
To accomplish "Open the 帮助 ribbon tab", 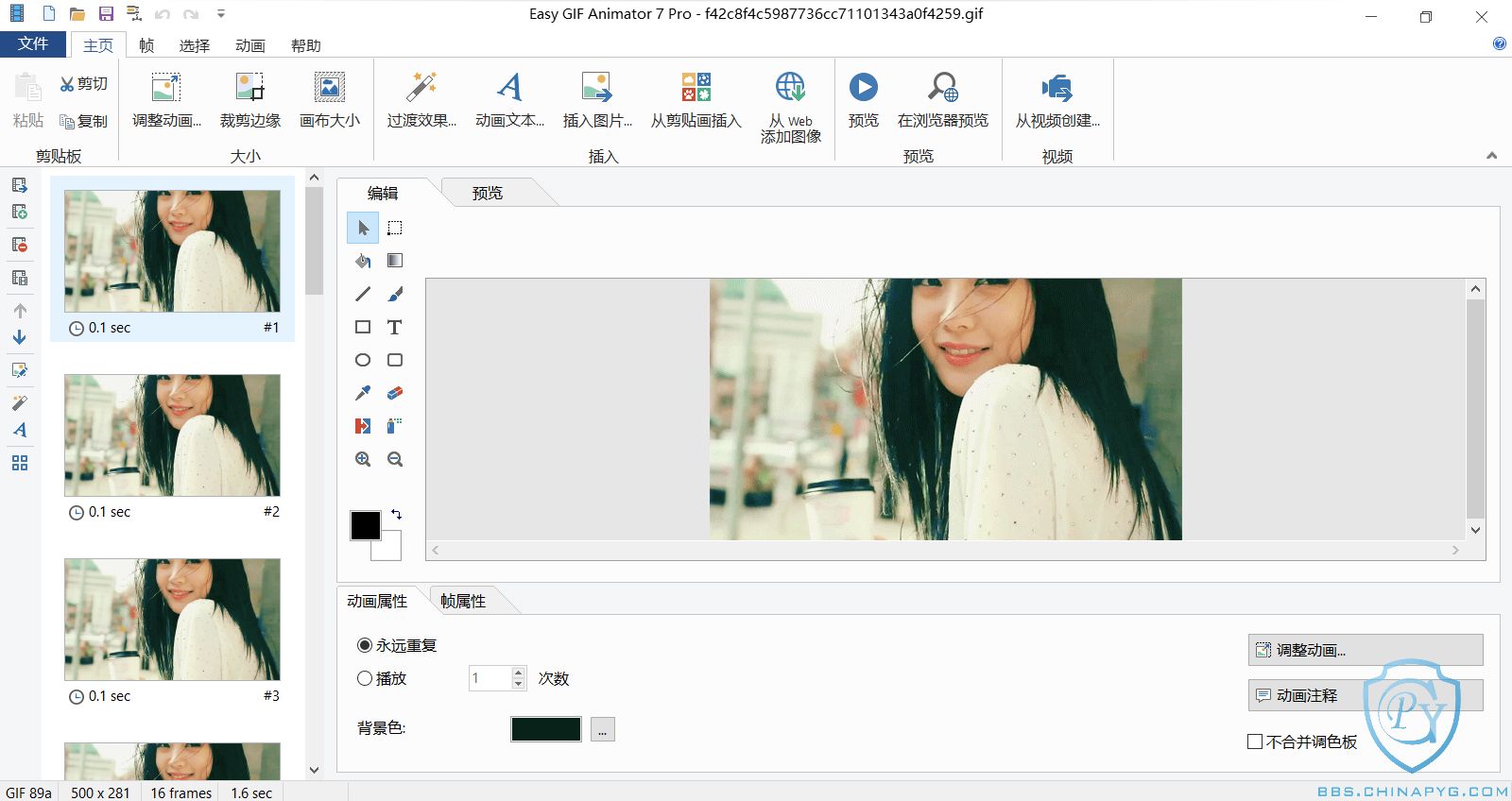I will pyautogui.click(x=305, y=45).
